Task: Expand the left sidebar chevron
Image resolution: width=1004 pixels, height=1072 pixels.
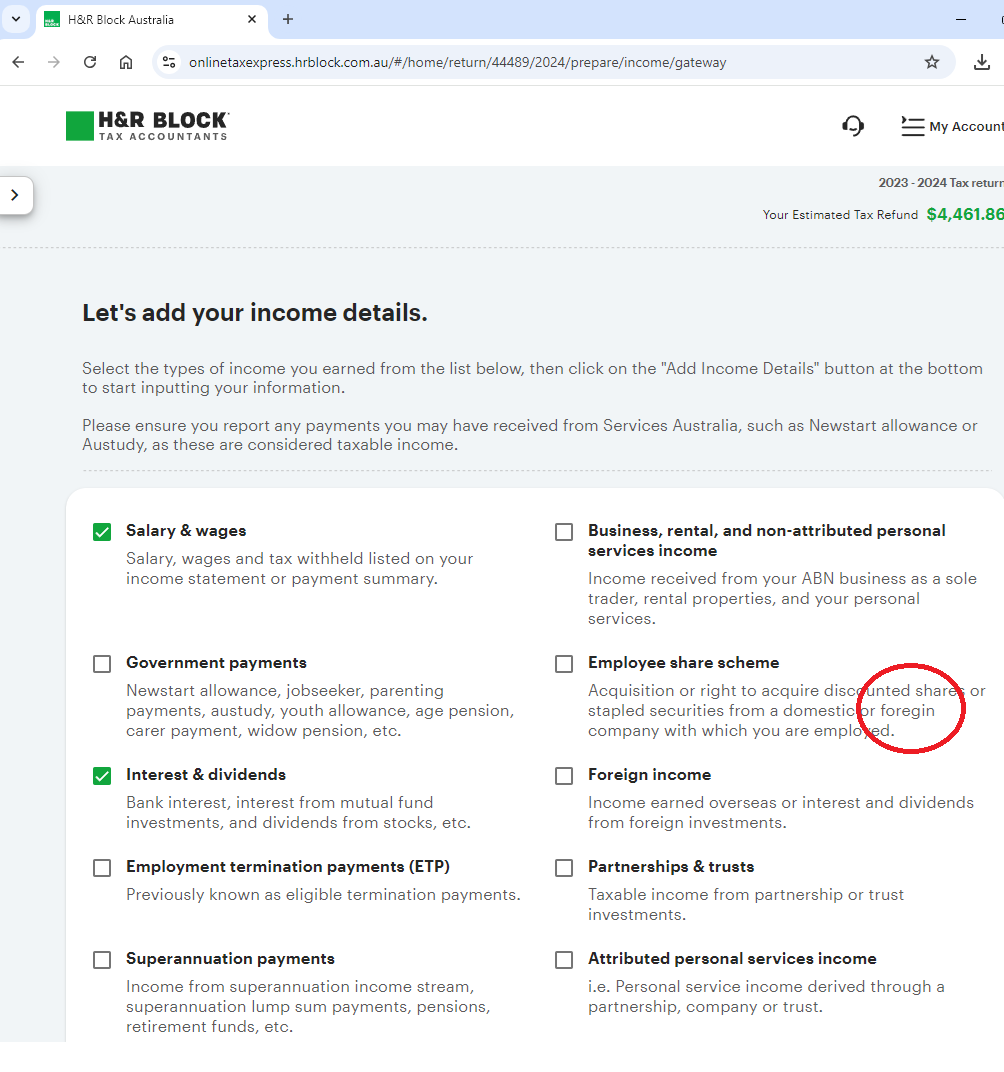Action: click(15, 195)
